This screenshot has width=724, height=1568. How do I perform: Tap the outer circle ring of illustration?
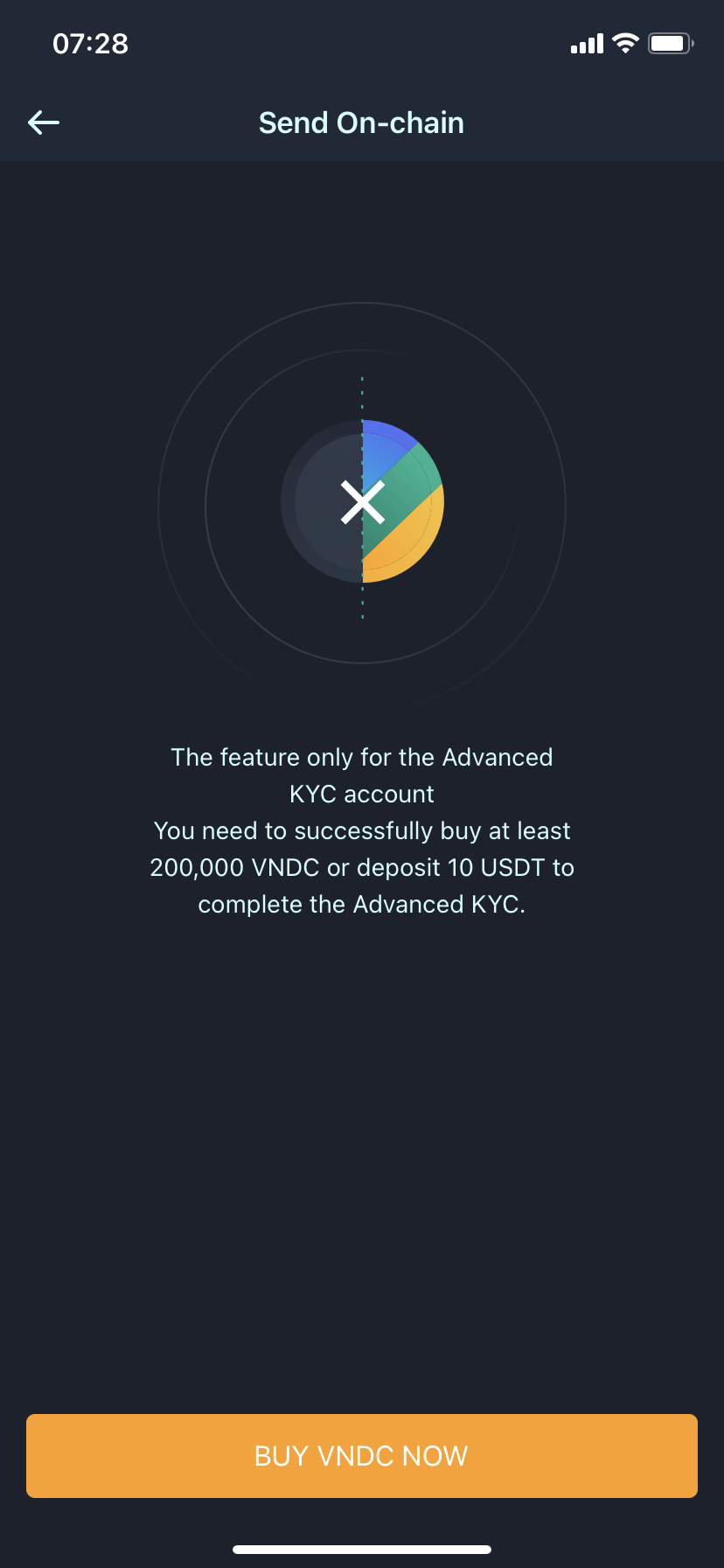(362, 304)
